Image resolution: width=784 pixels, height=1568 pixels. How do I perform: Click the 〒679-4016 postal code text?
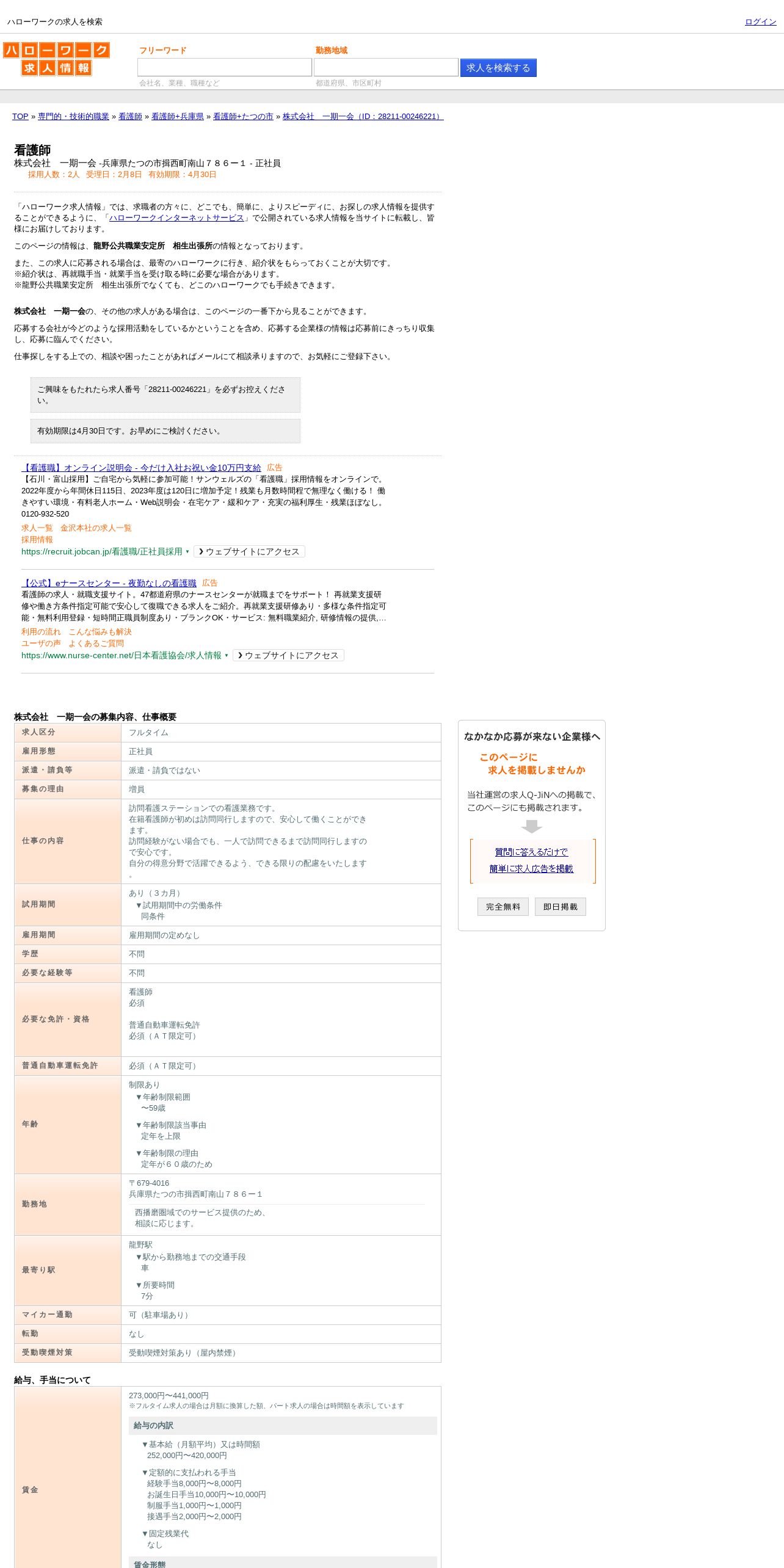tap(149, 1183)
